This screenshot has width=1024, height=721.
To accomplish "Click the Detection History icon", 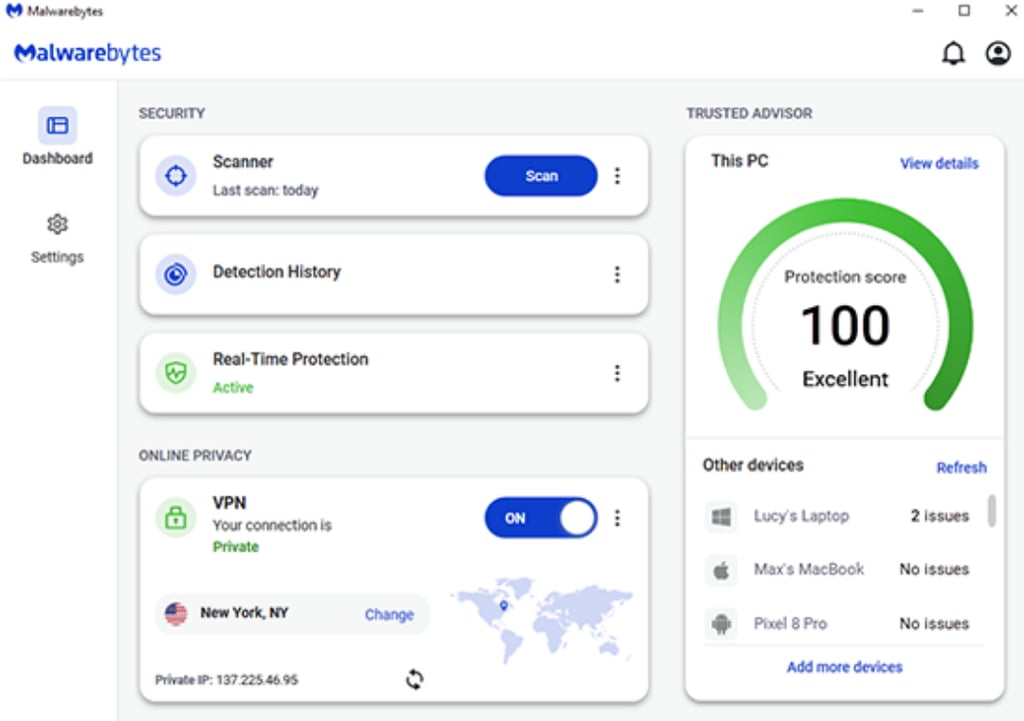I will [176, 274].
